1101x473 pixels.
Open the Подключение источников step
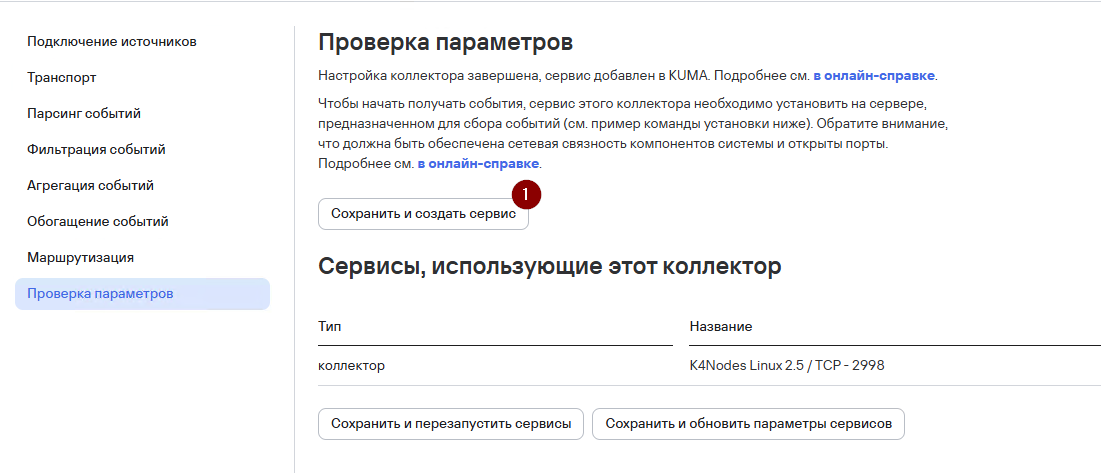click(x=112, y=41)
